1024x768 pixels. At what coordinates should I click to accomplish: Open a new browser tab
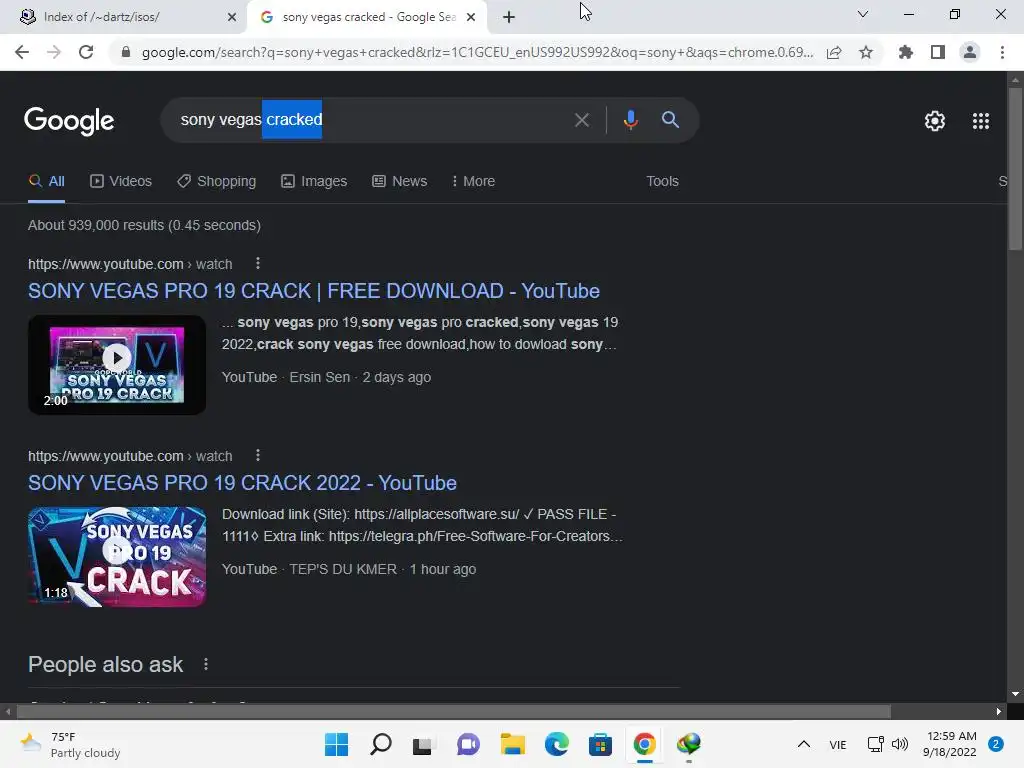[509, 17]
